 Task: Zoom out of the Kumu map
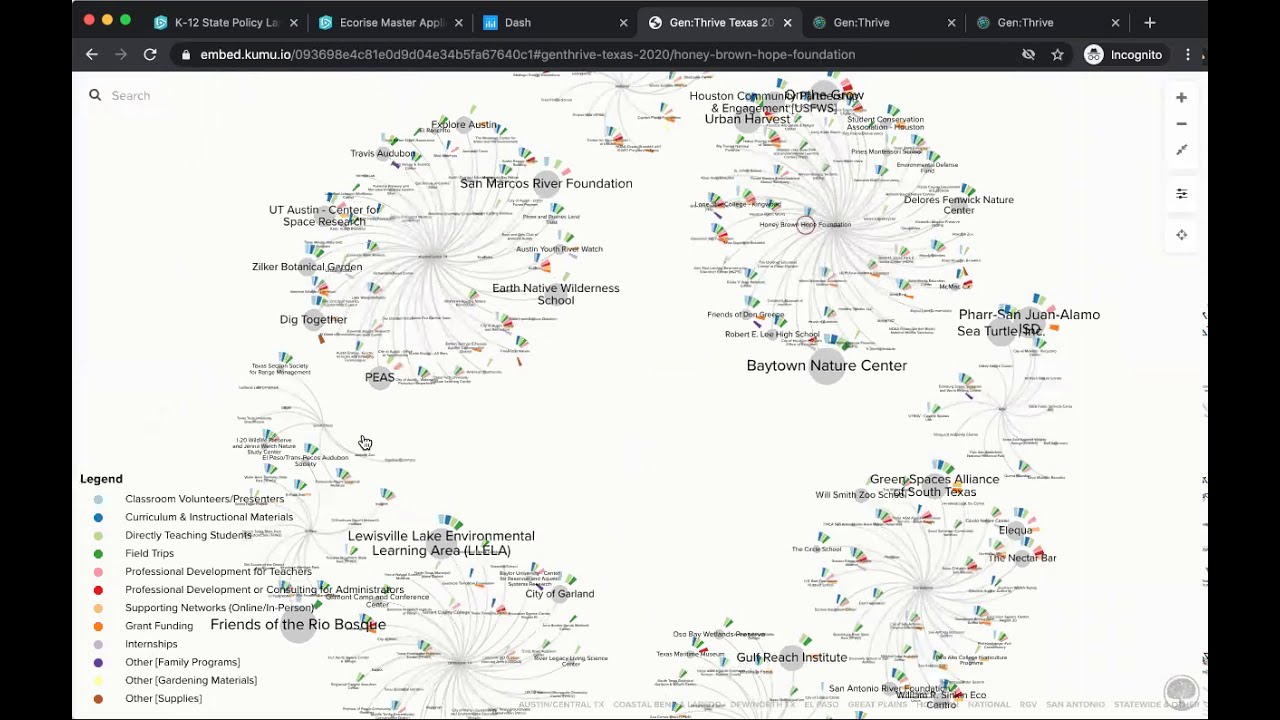point(1181,124)
